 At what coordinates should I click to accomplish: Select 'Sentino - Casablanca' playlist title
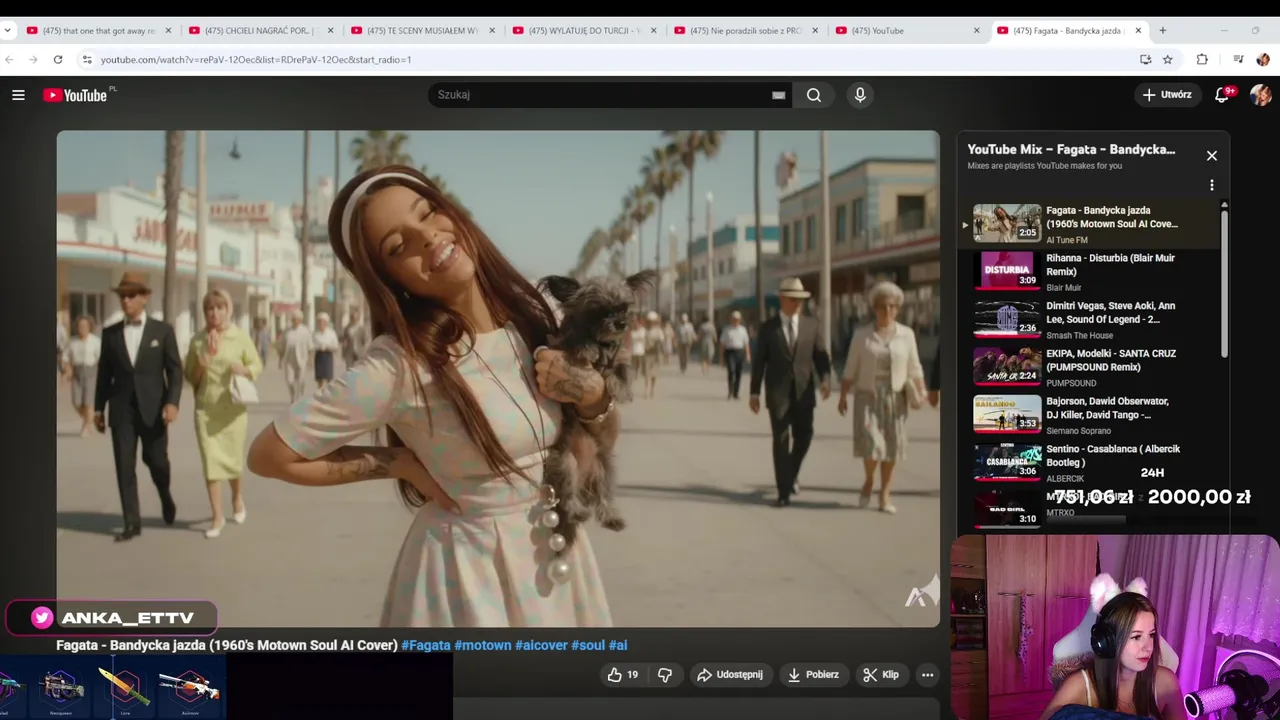click(1113, 456)
